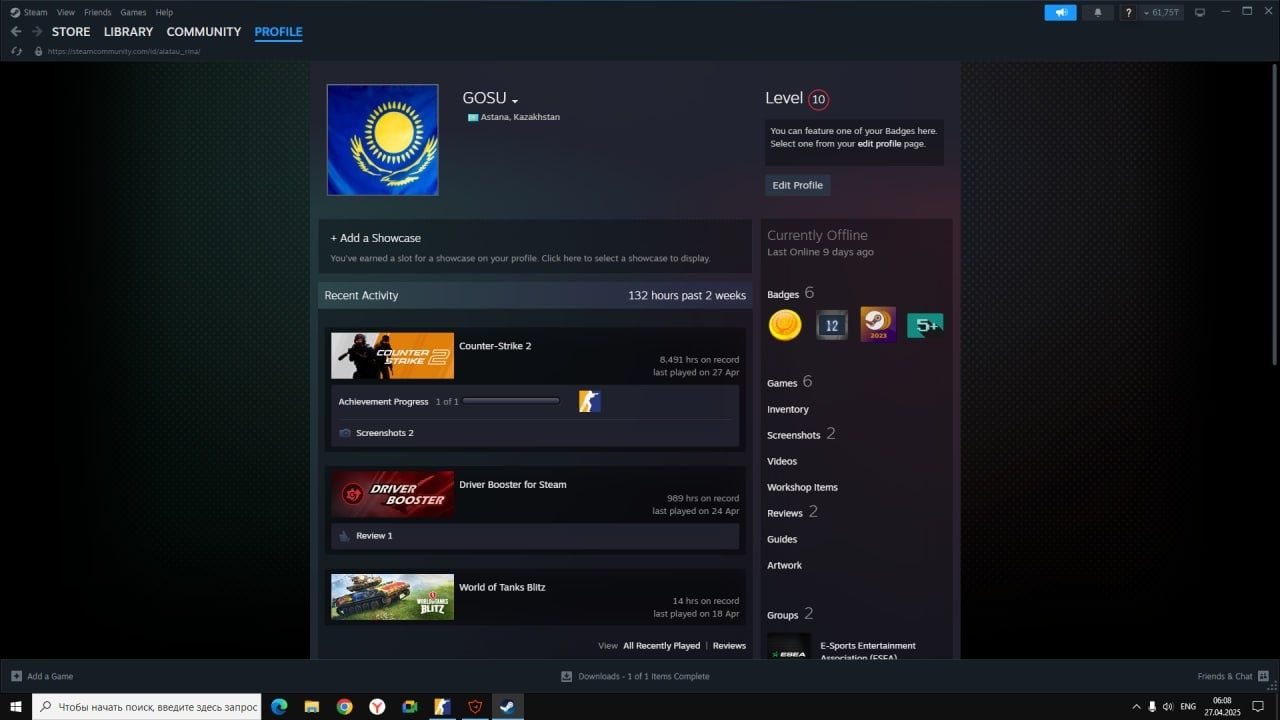Switch to the LIBRARY tab
This screenshot has width=1280, height=720.
tap(128, 32)
